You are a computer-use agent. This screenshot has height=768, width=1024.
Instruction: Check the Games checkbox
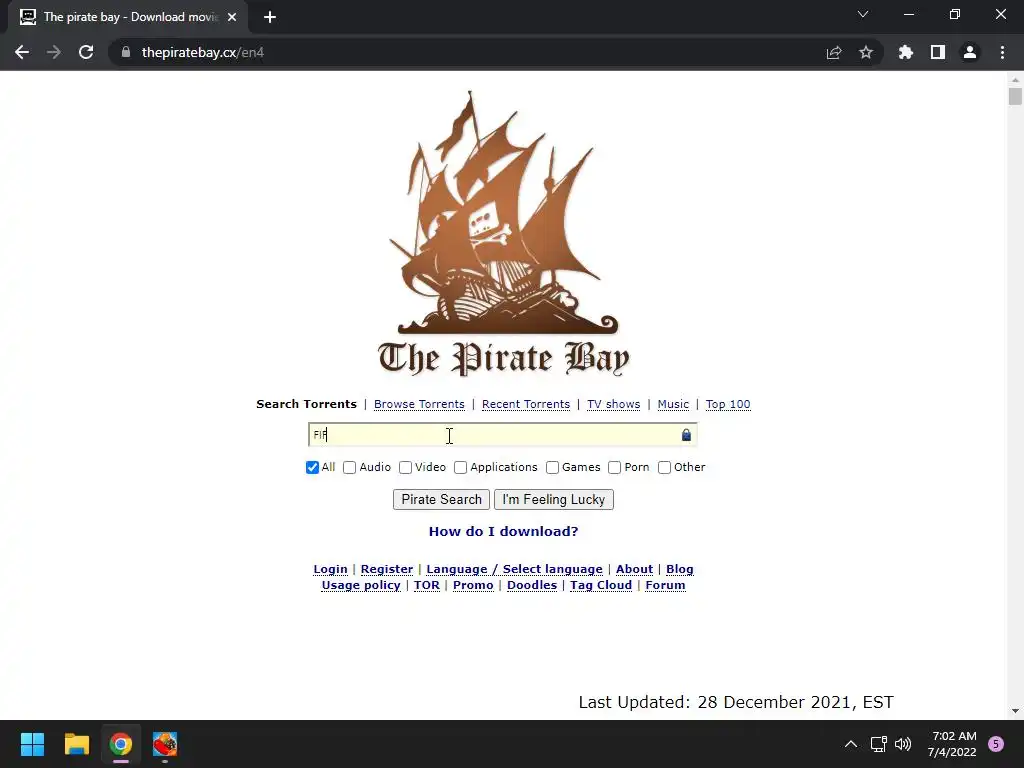[x=552, y=468]
